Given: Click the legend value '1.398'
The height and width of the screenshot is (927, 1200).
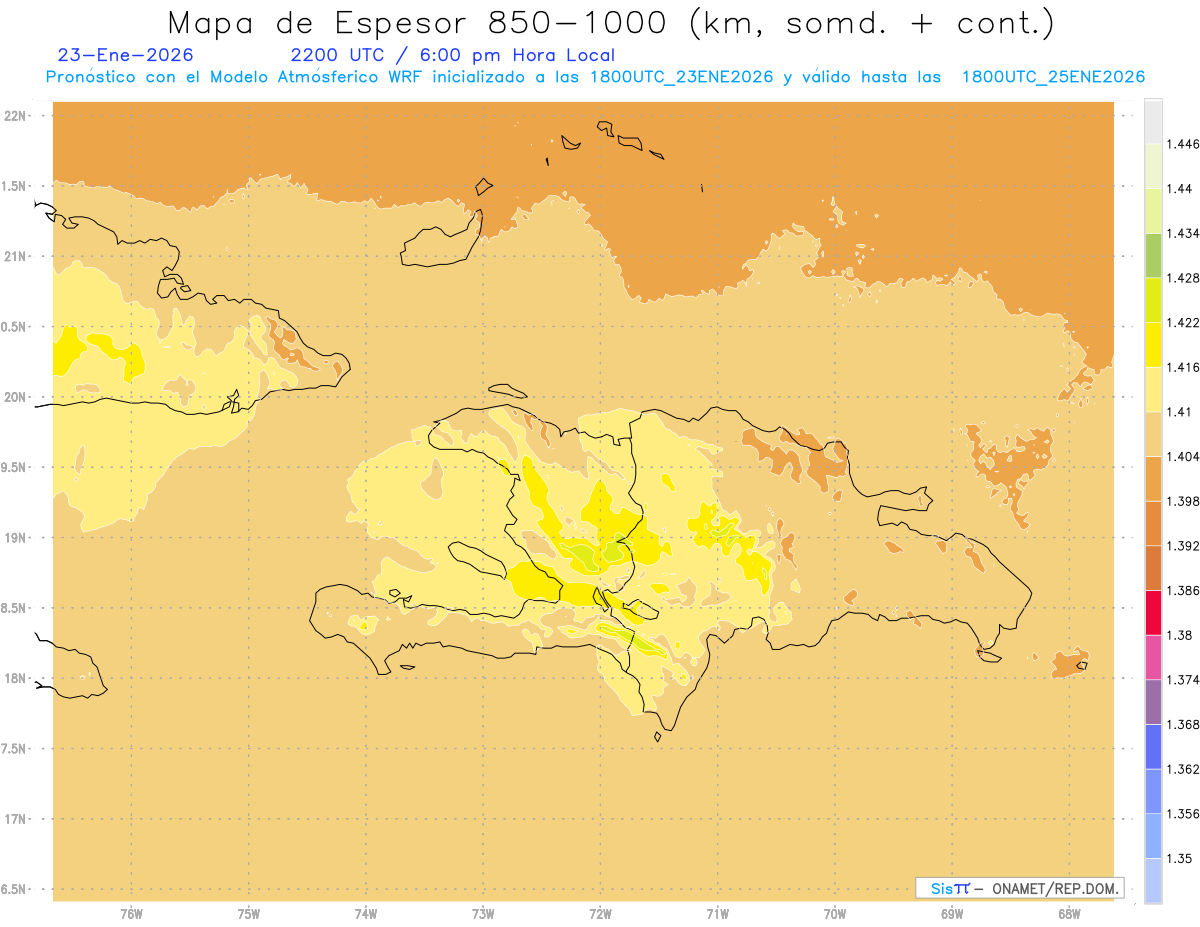Looking at the screenshot, I should tap(1184, 501).
